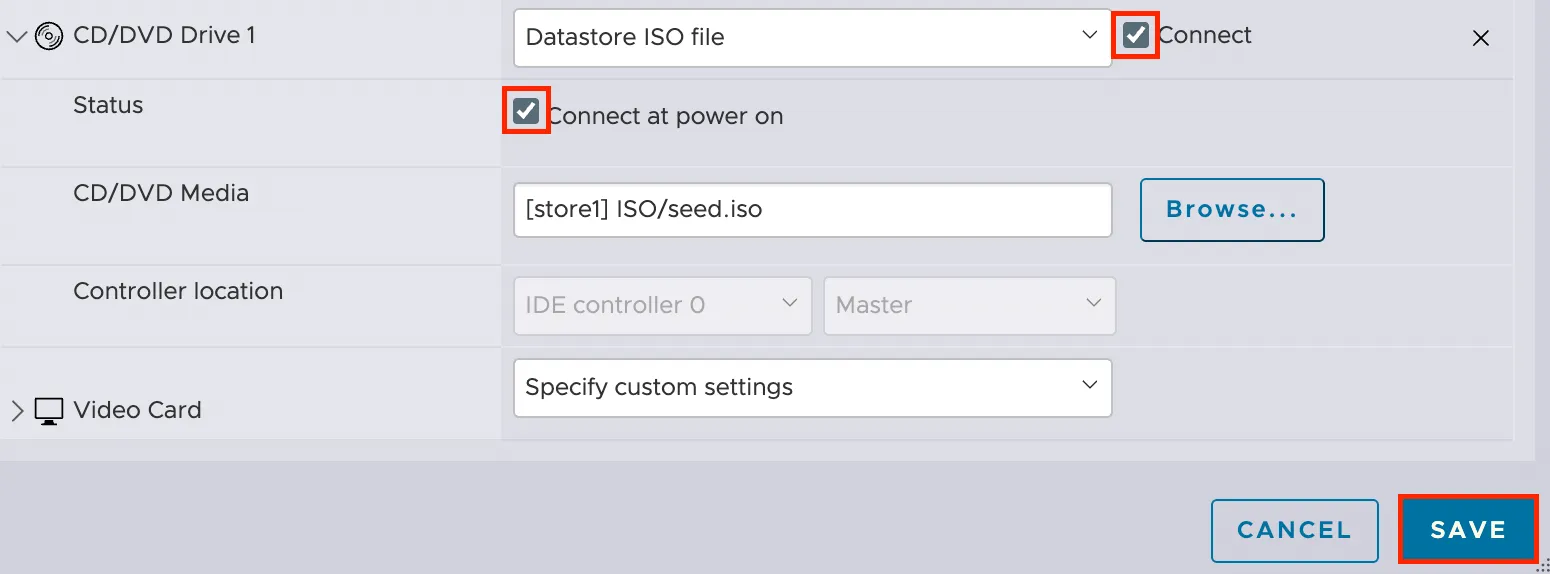1550x574 pixels.
Task: Open the Specify custom settings dropdown
Action: (x=812, y=387)
